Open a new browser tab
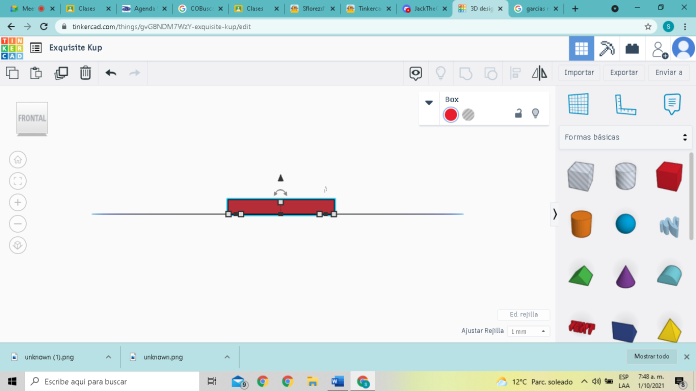Image resolution: width=696 pixels, height=391 pixels. 575,8
